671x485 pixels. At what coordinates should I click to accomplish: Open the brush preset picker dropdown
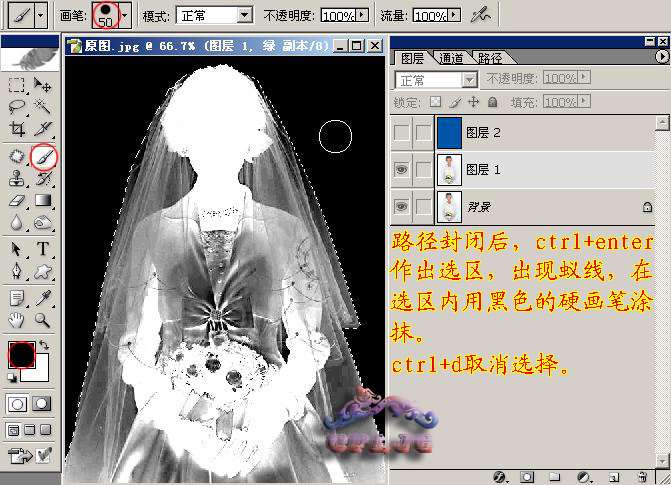[x=124, y=16]
